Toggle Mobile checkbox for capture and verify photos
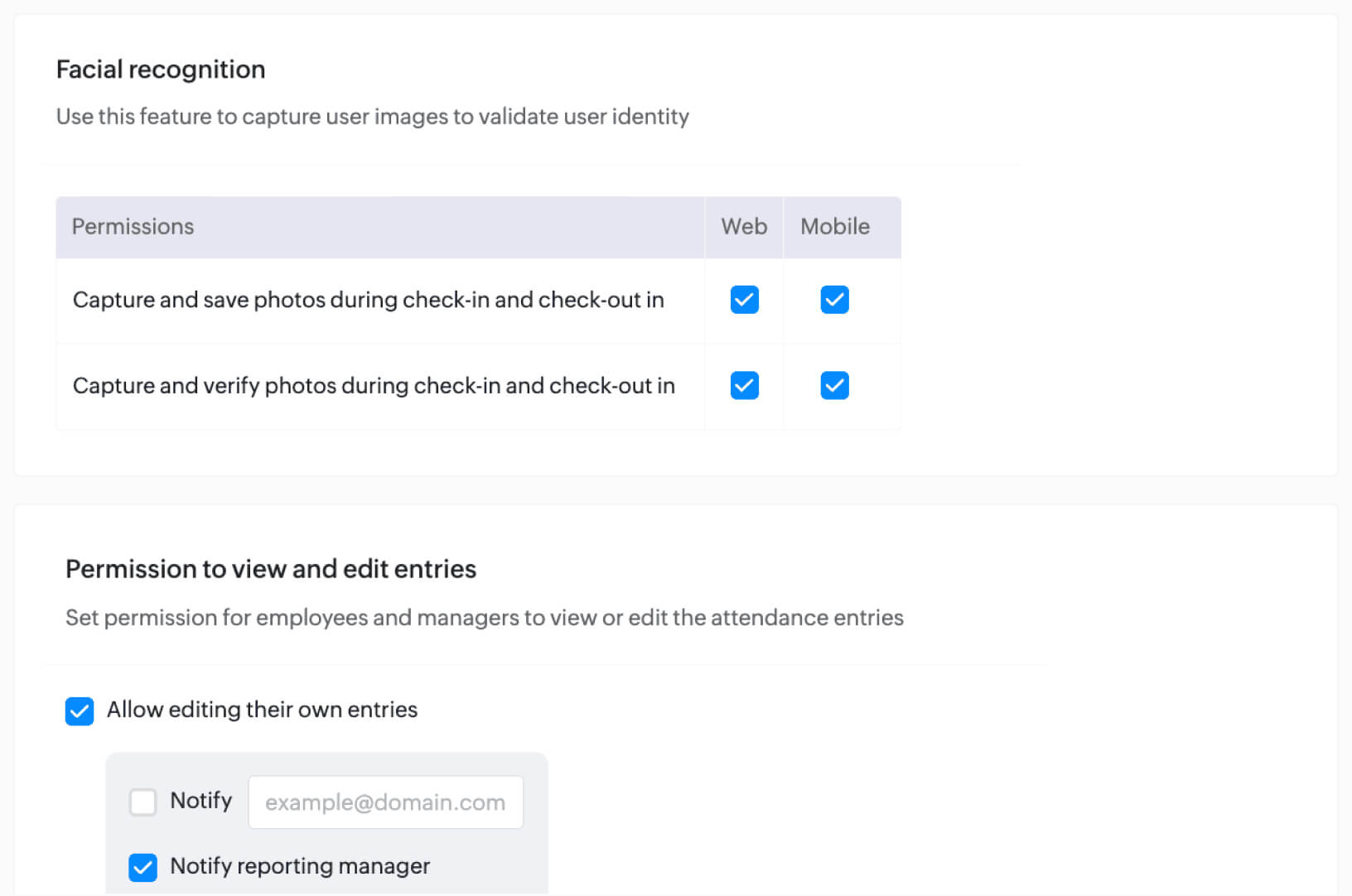 [834, 386]
